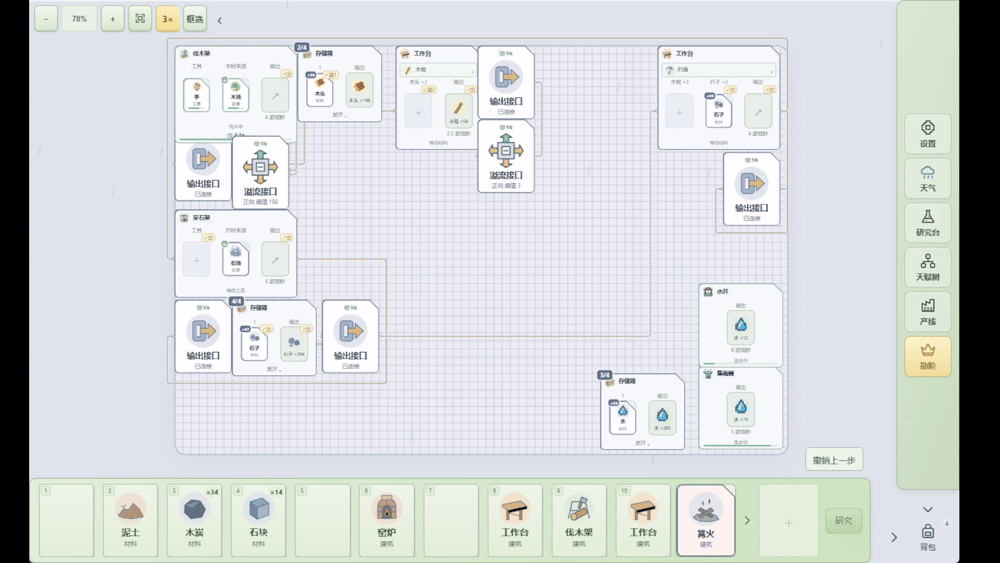Select 泥土 item in hotbar slot 2
The image size is (1000, 563).
coord(130,520)
